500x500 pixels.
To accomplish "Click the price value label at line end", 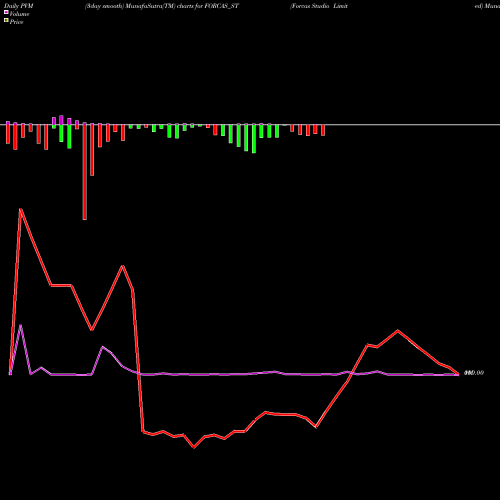I will point(474,373).
